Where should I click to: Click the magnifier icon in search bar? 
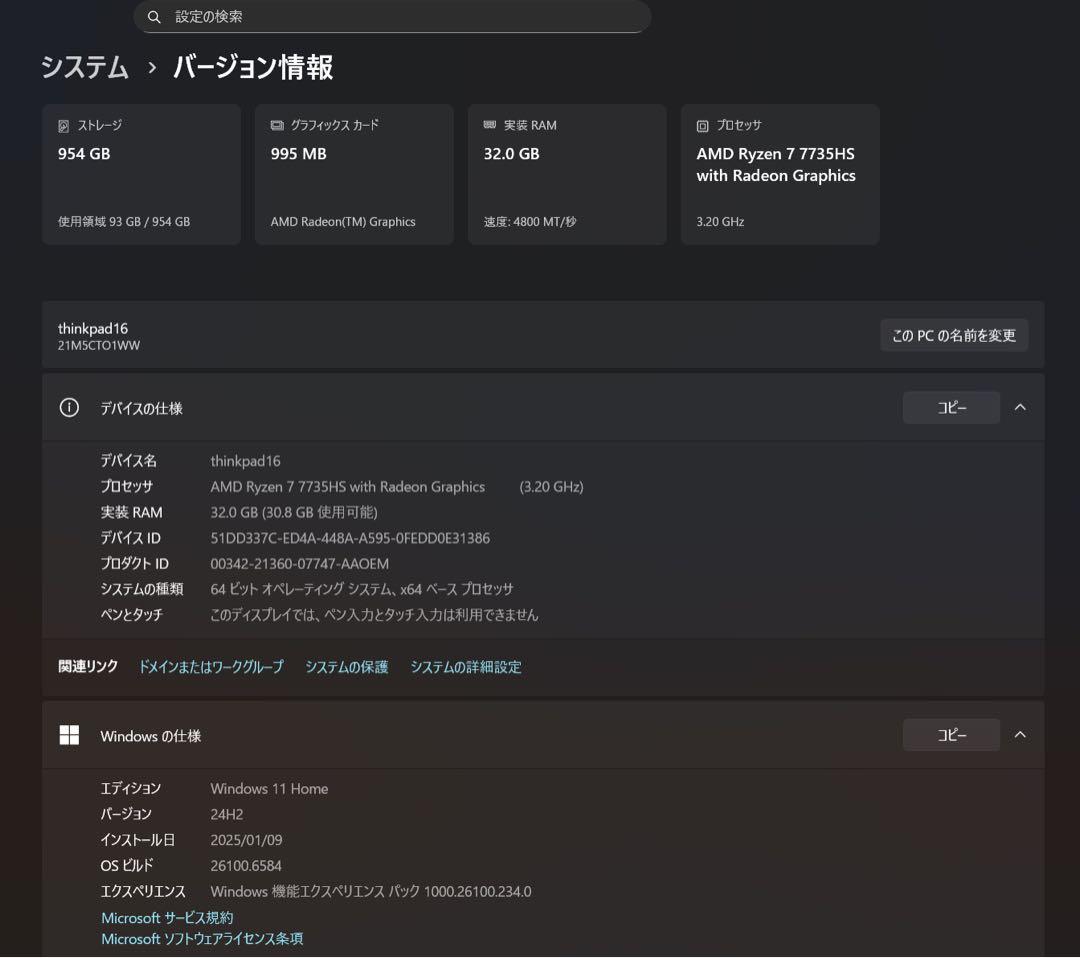coord(154,17)
